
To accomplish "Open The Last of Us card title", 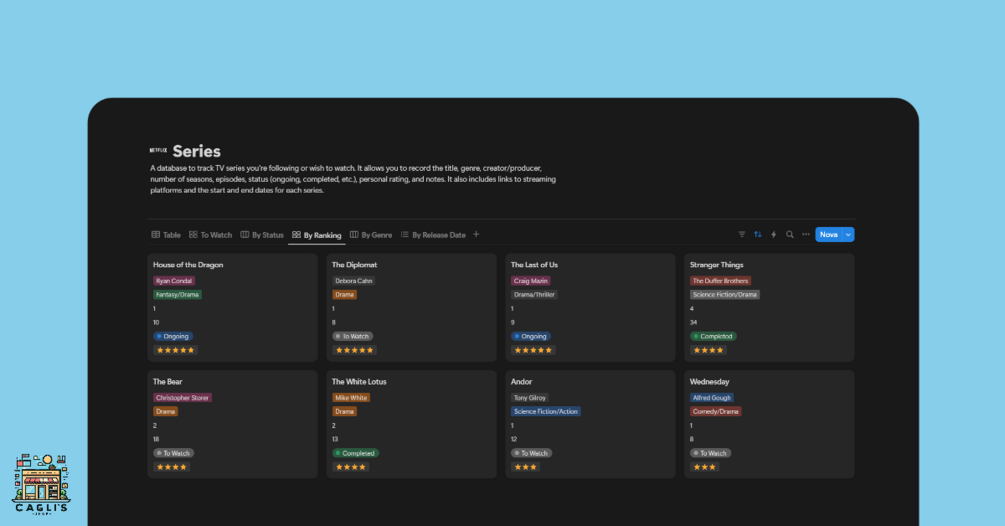I will pos(534,265).
